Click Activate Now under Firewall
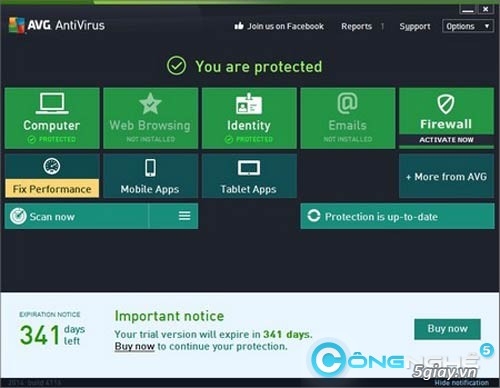The width and height of the screenshot is (500, 388). (x=446, y=140)
